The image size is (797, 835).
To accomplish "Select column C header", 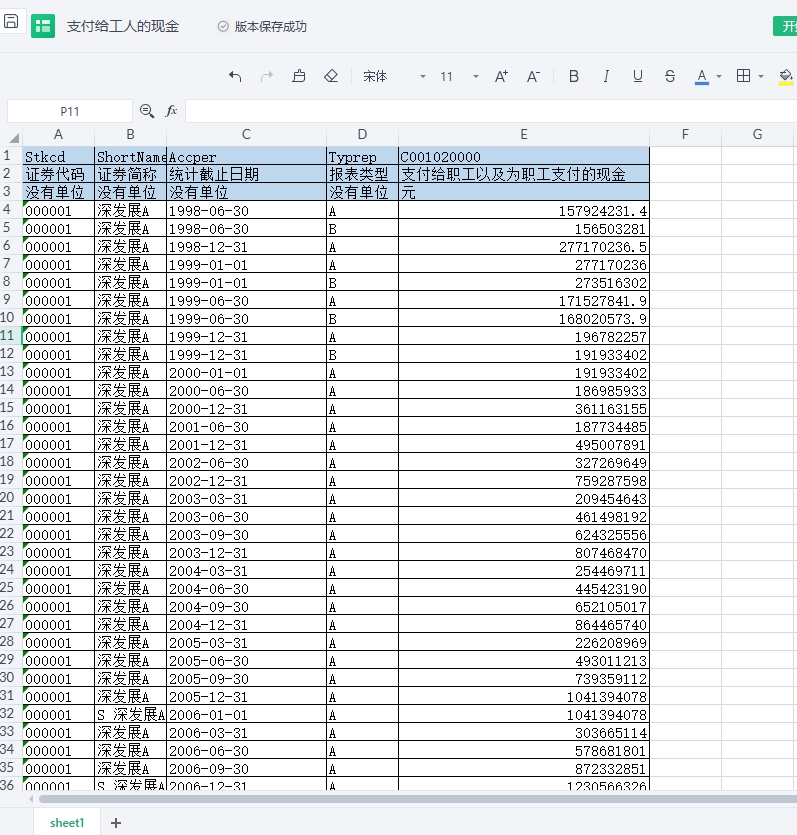I will pos(246,134).
